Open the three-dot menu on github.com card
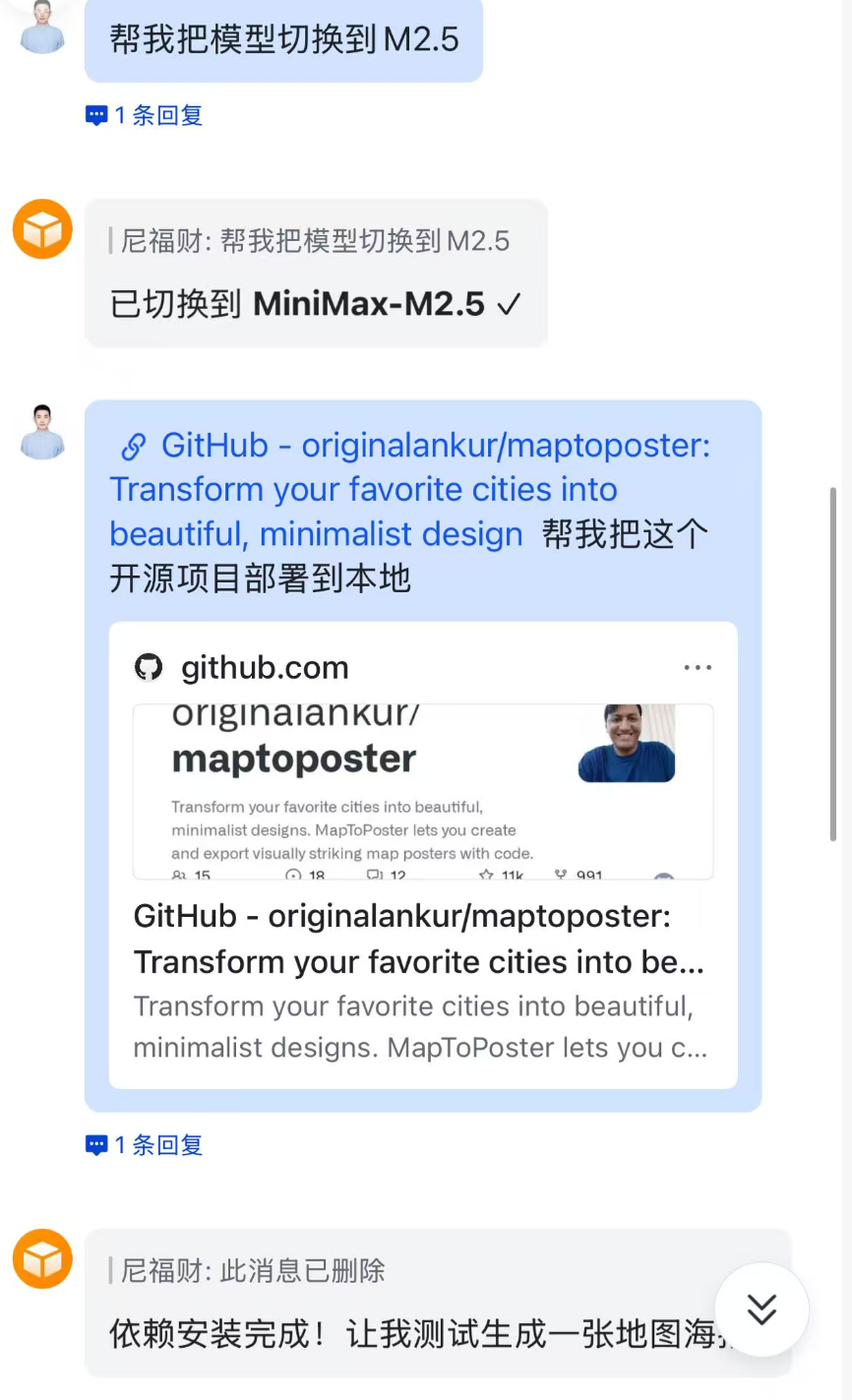 pos(698,668)
